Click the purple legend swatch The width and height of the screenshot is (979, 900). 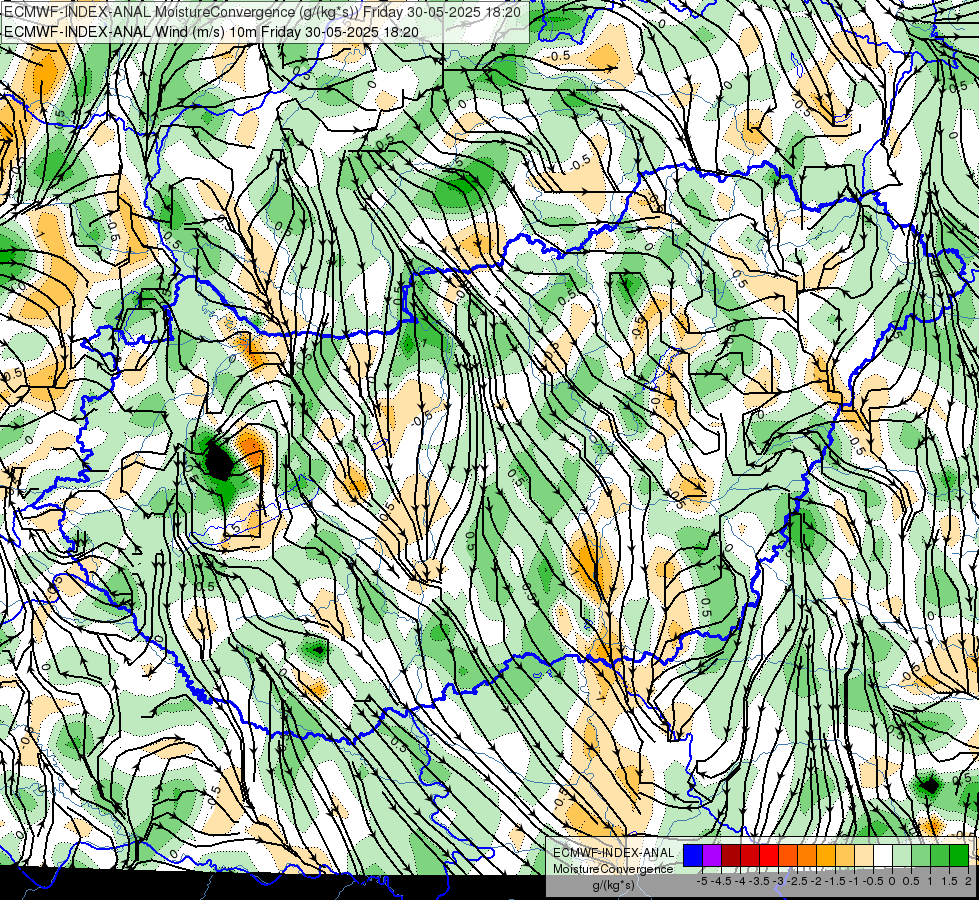[x=712, y=855]
